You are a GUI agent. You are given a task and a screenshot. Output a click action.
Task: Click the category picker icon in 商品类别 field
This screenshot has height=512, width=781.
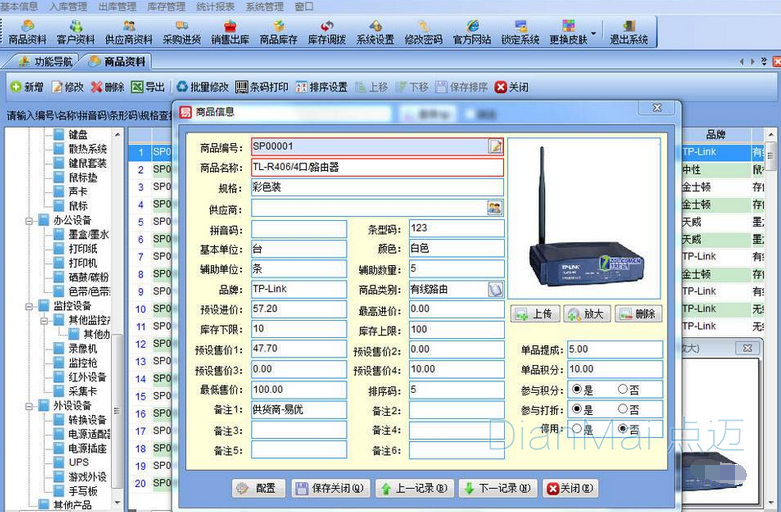[x=495, y=289]
